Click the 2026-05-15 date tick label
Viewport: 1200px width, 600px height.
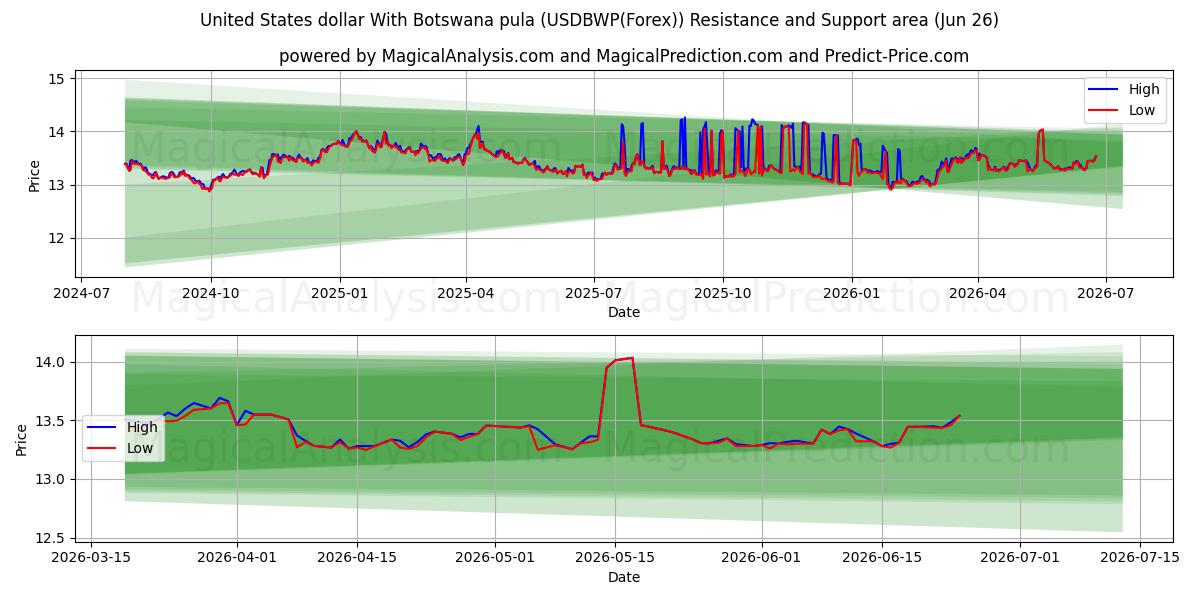click(x=615, y=558)
